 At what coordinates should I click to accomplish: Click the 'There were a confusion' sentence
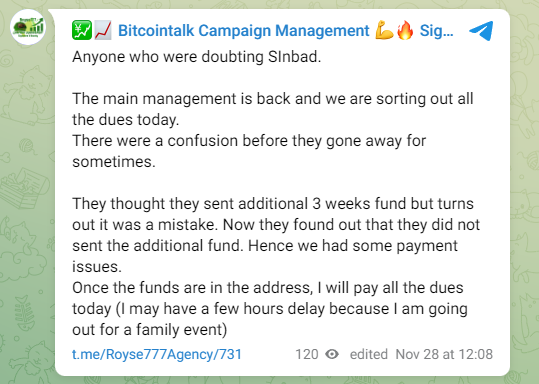point(249,151)
